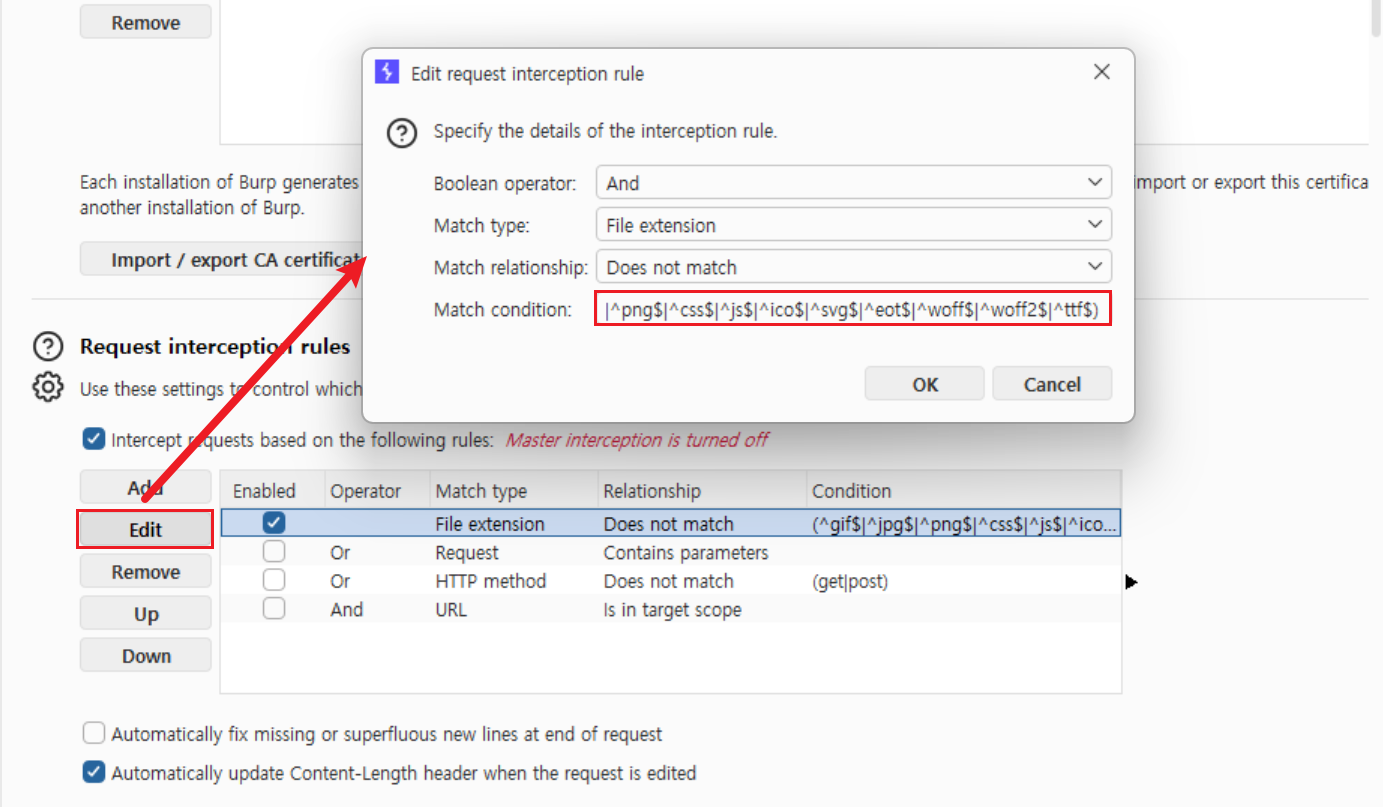Enable the 'Contains parameters' rule checkbox
1383x807 pixels.
273,552
